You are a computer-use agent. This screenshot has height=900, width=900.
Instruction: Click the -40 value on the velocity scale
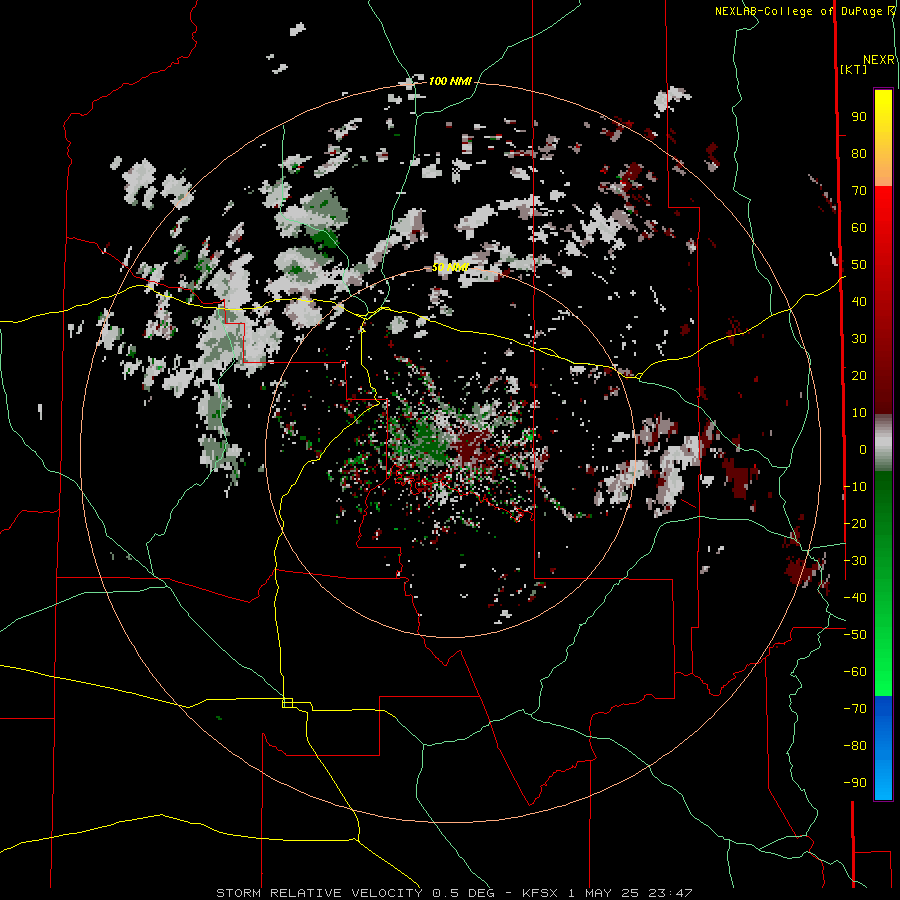(855, 598)
